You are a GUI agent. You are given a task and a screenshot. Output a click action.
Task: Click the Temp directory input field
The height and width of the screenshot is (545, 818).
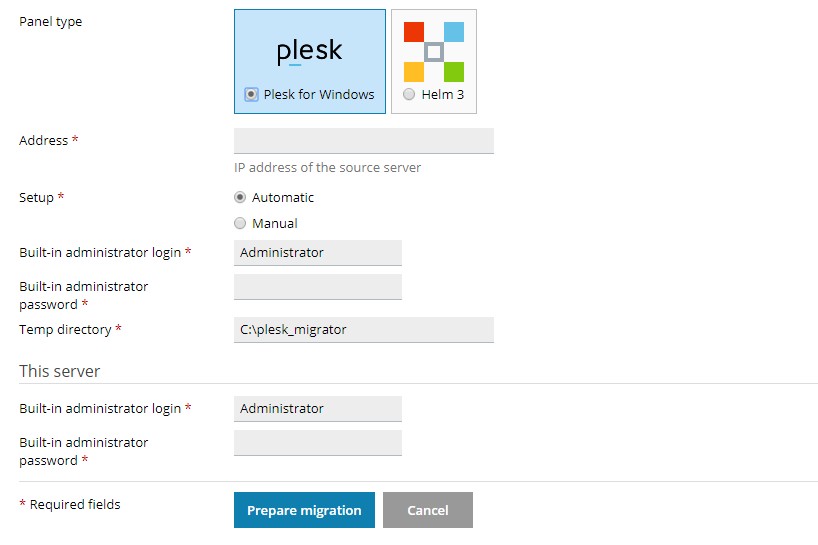(x=364, y=330)
